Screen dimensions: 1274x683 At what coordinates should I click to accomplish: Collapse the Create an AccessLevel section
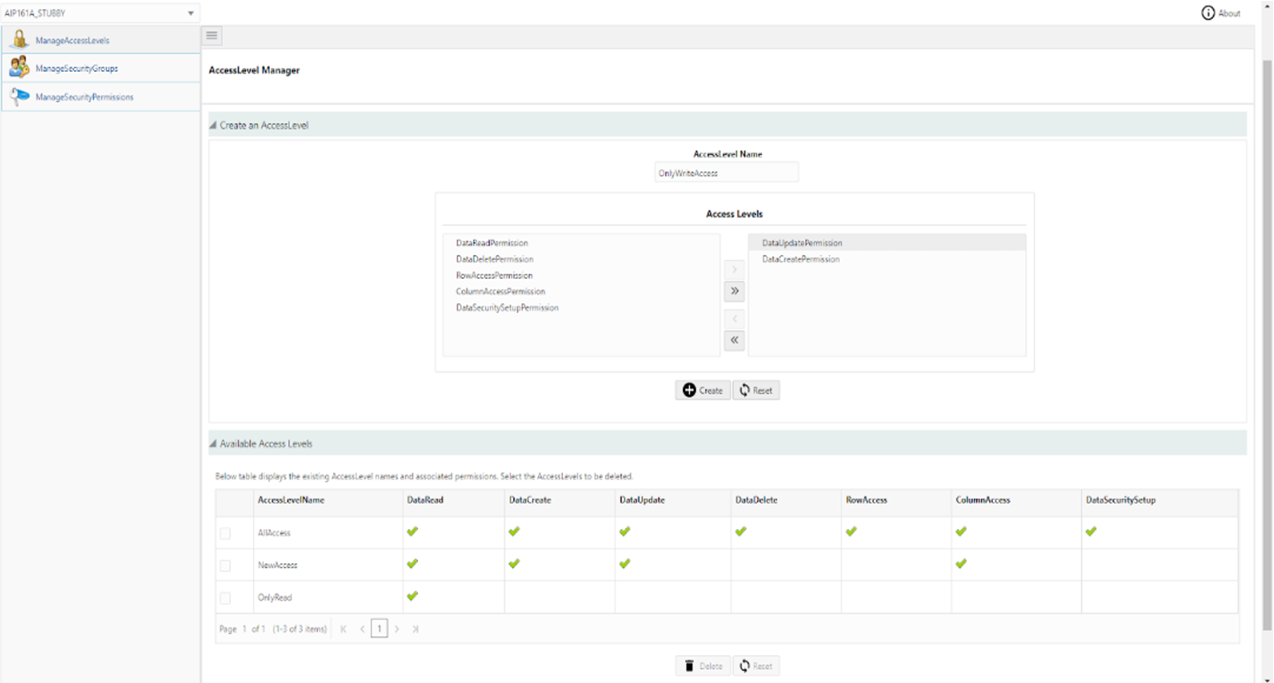pos(213,125)
